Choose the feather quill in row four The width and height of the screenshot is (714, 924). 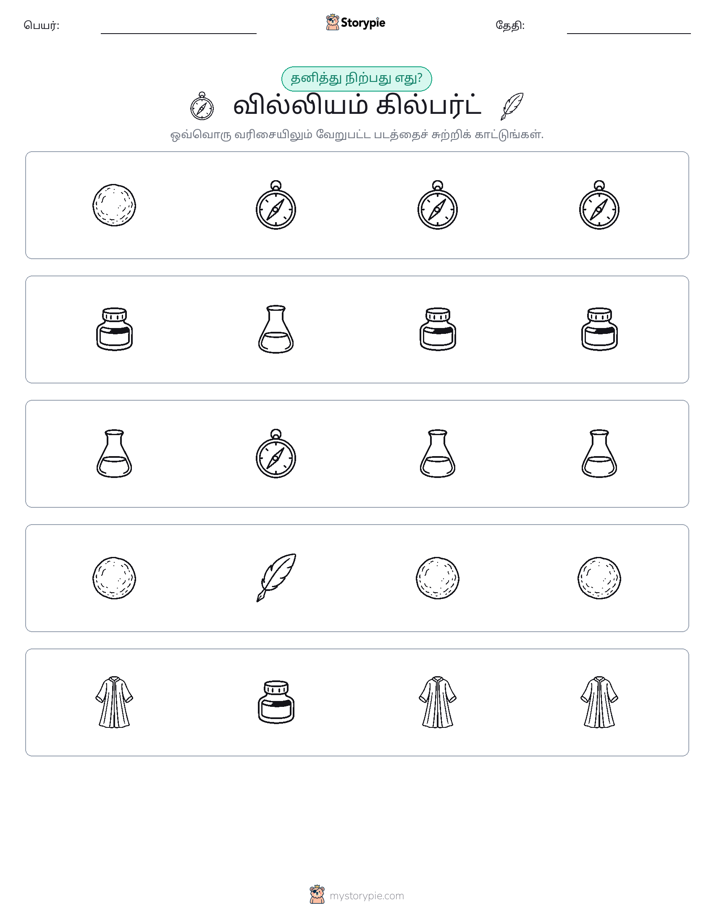pyautogui.click(x=276, y=578)
